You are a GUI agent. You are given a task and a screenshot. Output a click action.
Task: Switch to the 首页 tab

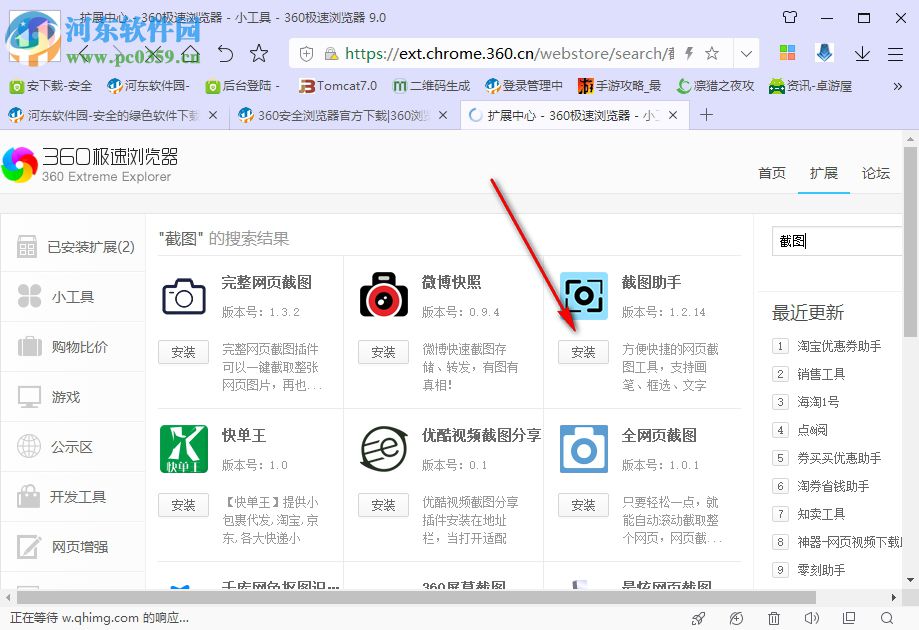pos(771,172)
